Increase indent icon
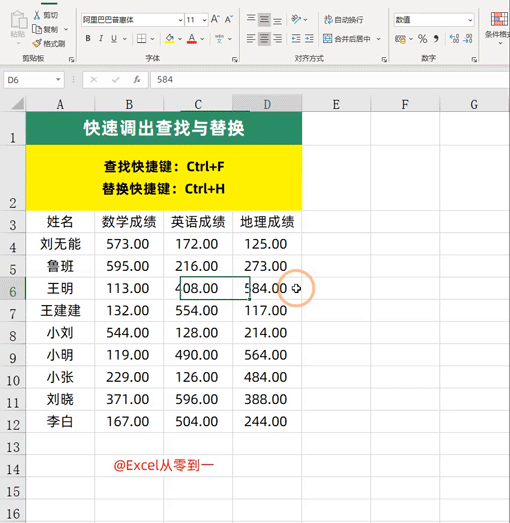The height and width of the screenshot is (523, 510). click(309, 39)
